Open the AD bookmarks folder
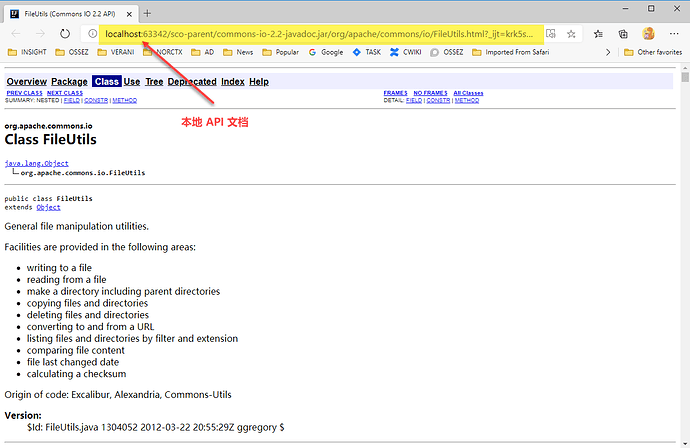 click(202, 52)
